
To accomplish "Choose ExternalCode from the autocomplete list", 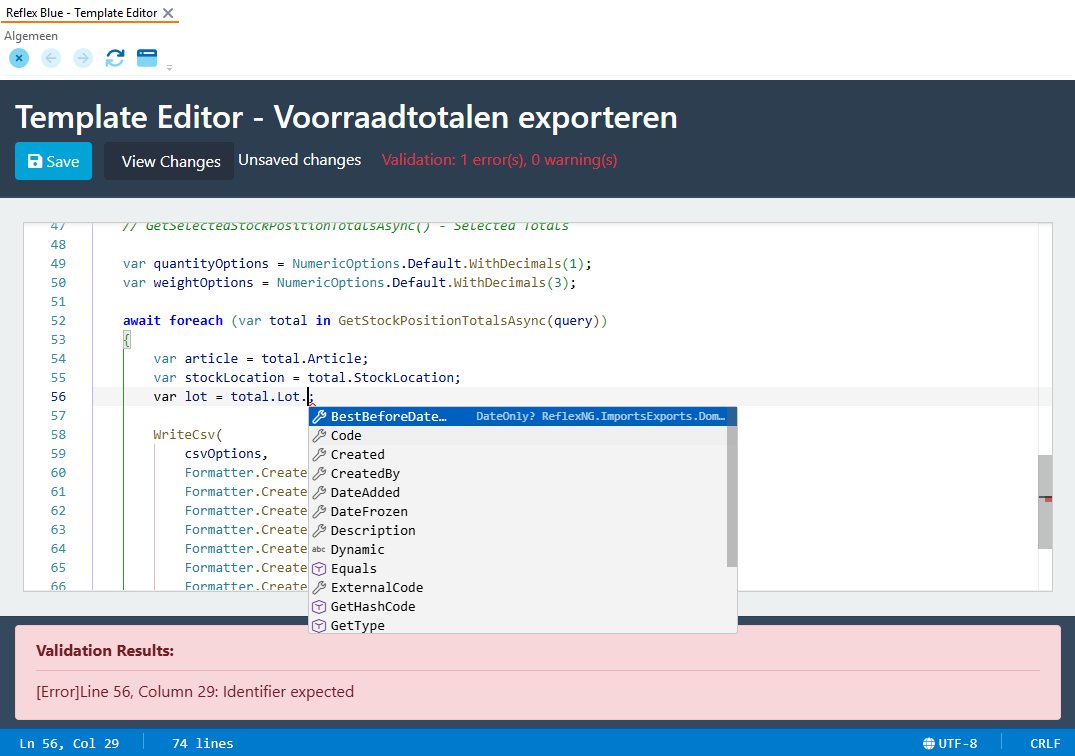I will pos(518,587).
